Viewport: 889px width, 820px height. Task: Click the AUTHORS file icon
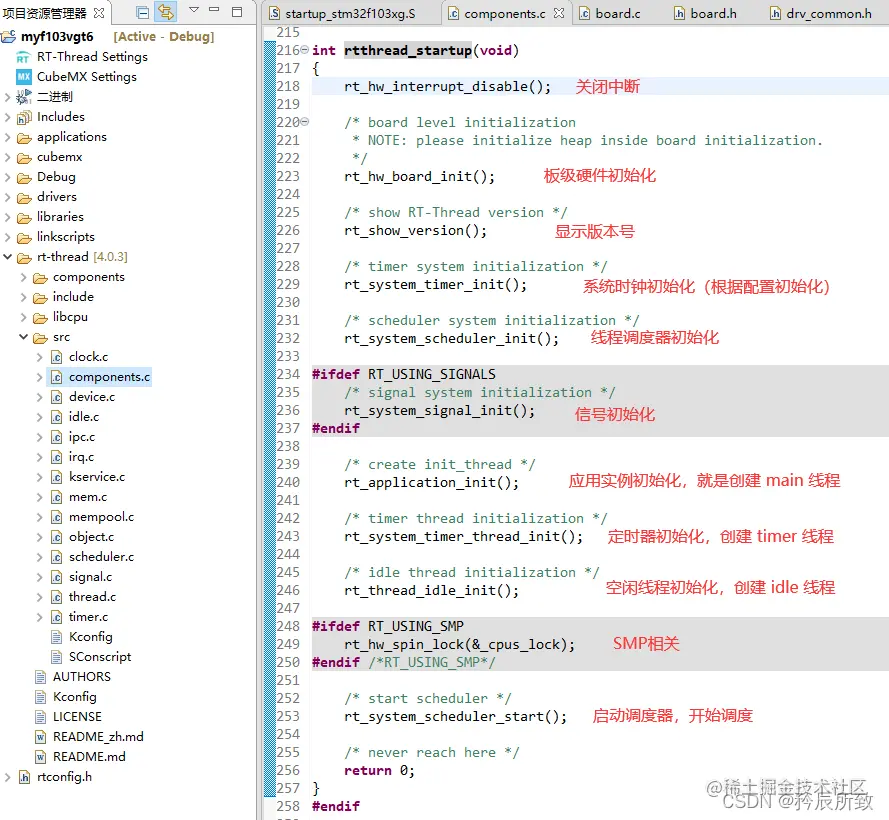[40, 677]
